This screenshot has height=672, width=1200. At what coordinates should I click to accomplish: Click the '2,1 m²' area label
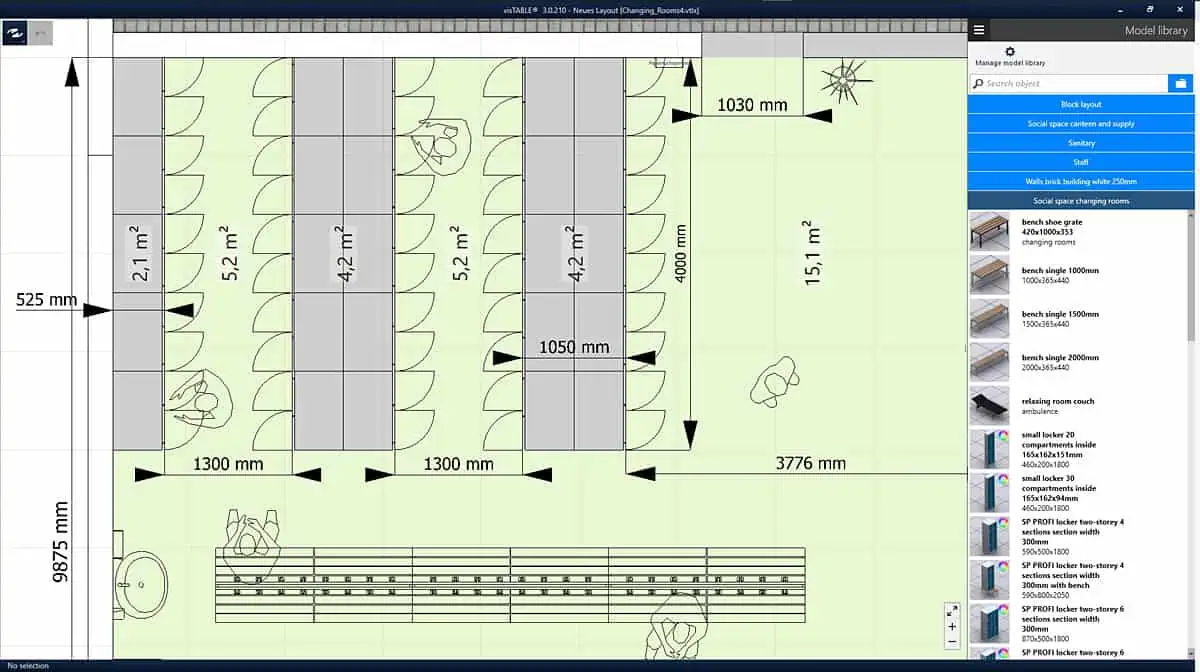[x=139, y=252]
